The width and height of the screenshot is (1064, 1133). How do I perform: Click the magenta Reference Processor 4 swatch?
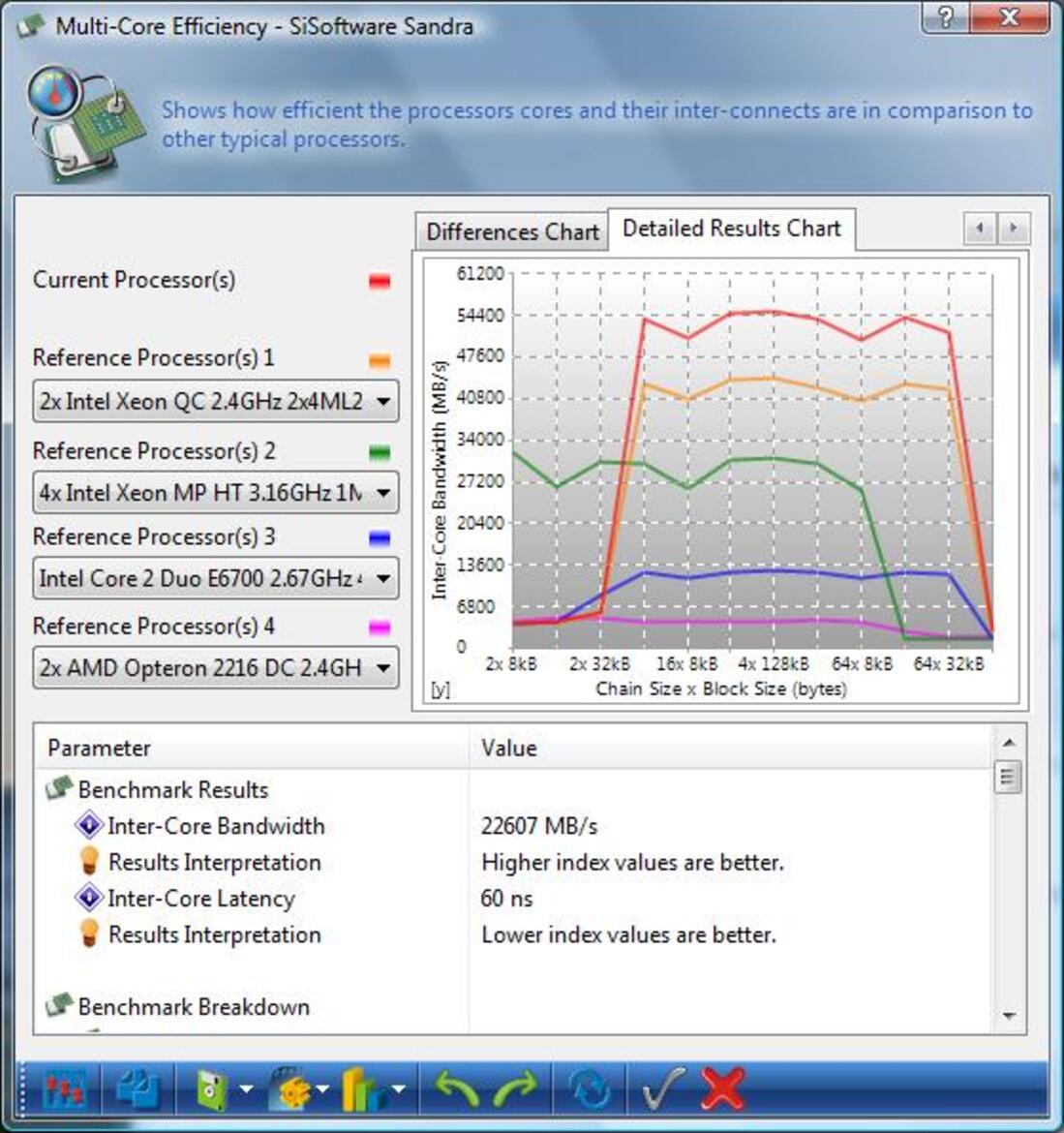380,628
